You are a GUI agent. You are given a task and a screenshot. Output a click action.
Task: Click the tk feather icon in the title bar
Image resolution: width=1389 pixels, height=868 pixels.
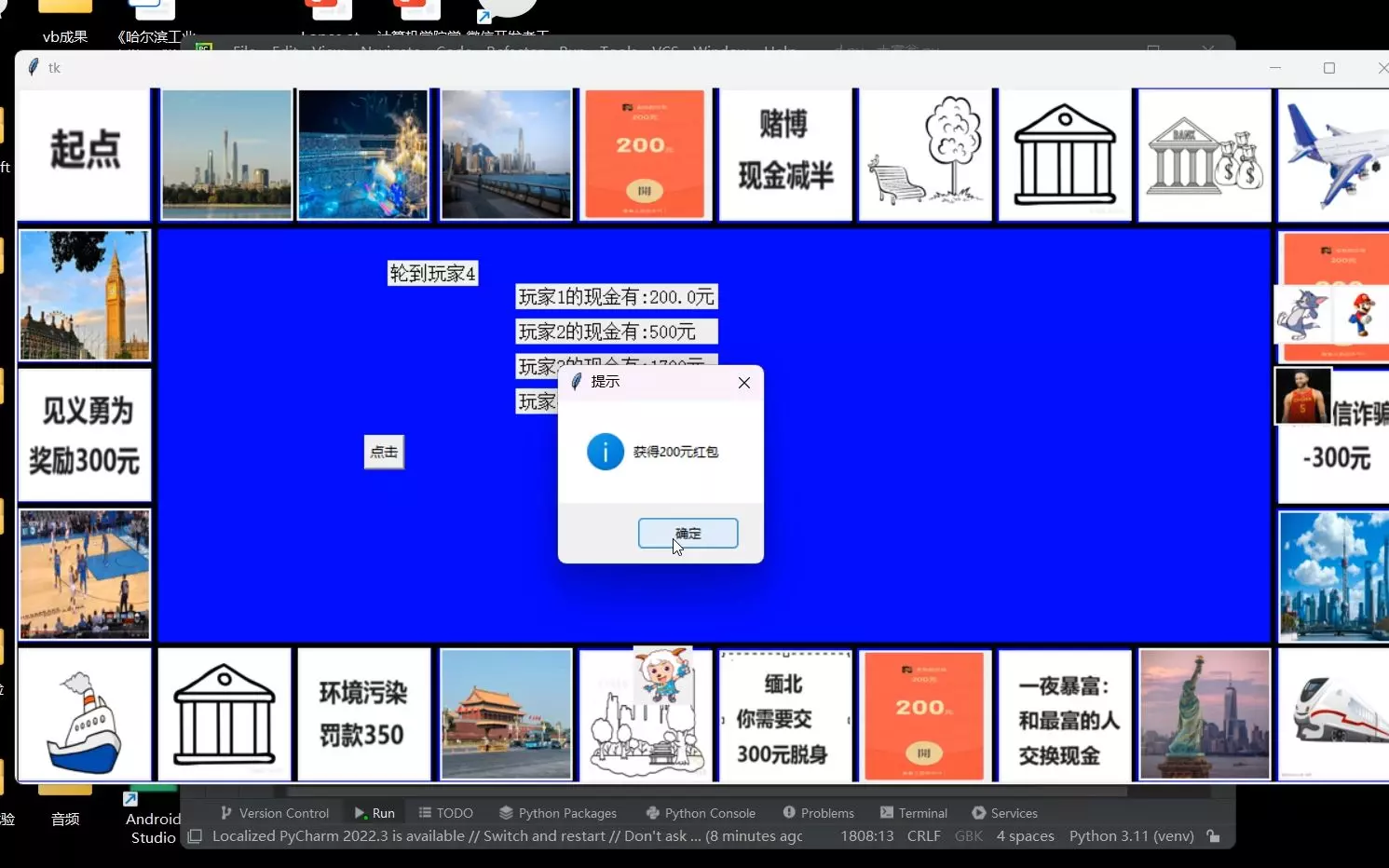point(34,68)
